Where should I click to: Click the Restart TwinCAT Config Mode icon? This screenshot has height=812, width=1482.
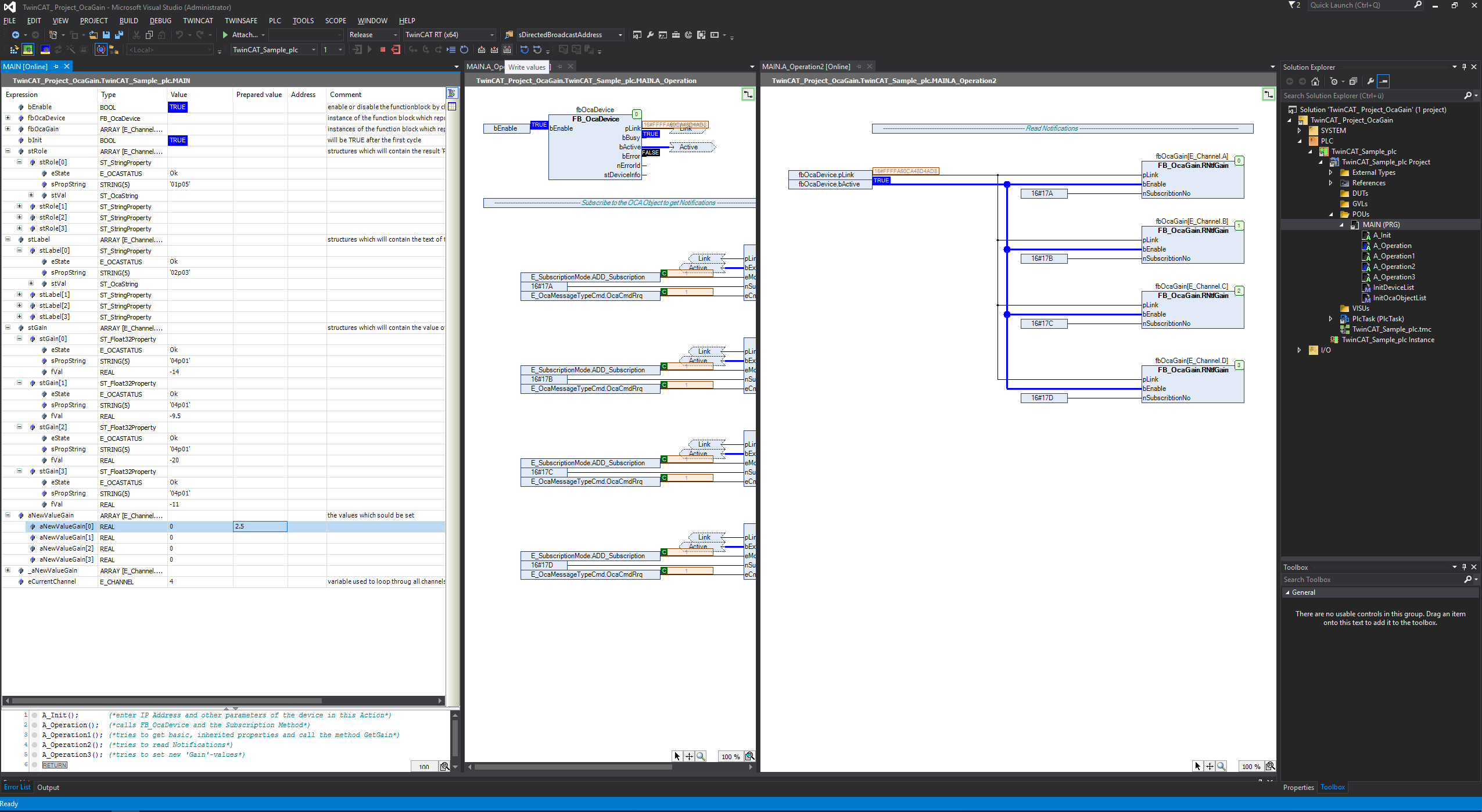click(x=45, y=50)
